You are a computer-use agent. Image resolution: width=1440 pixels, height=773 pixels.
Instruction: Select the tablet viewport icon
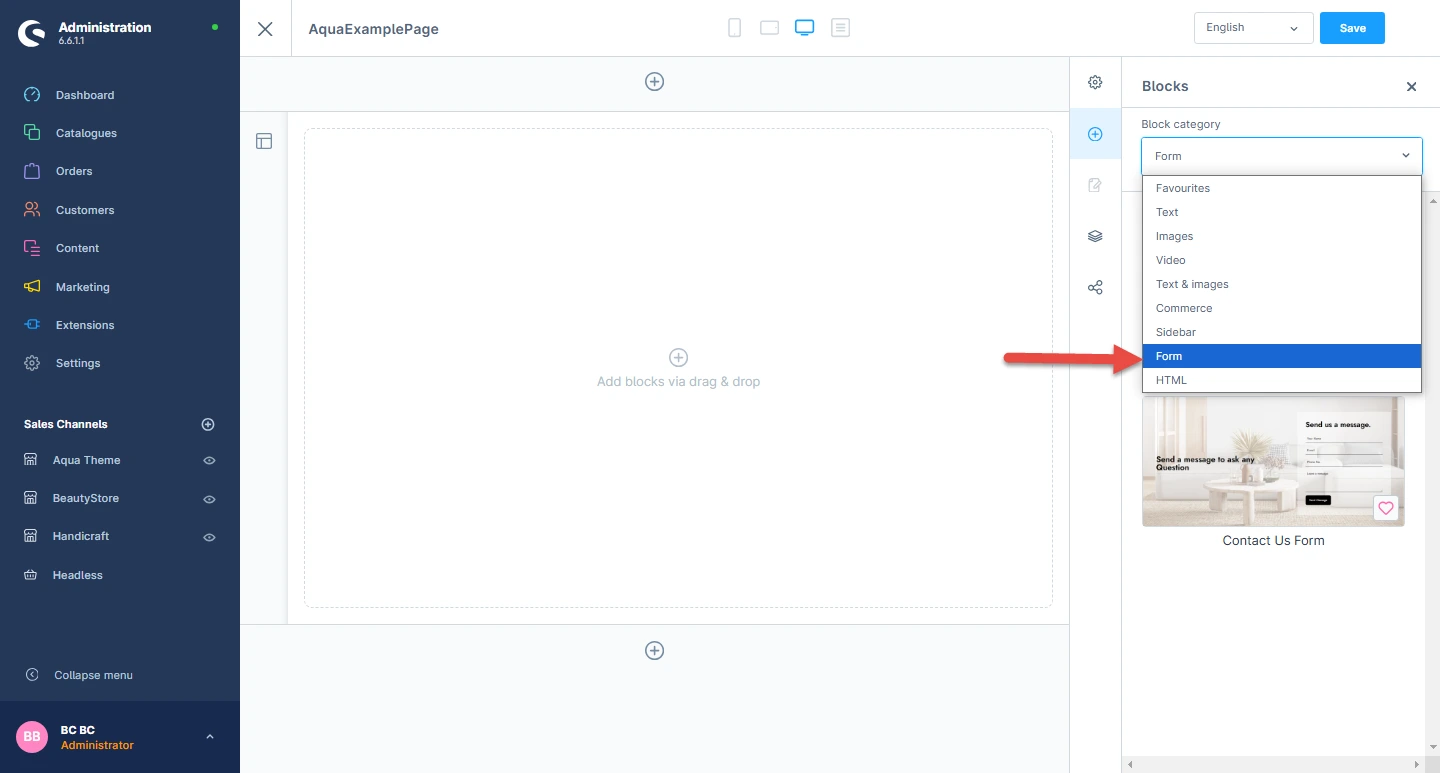[769, 28]
